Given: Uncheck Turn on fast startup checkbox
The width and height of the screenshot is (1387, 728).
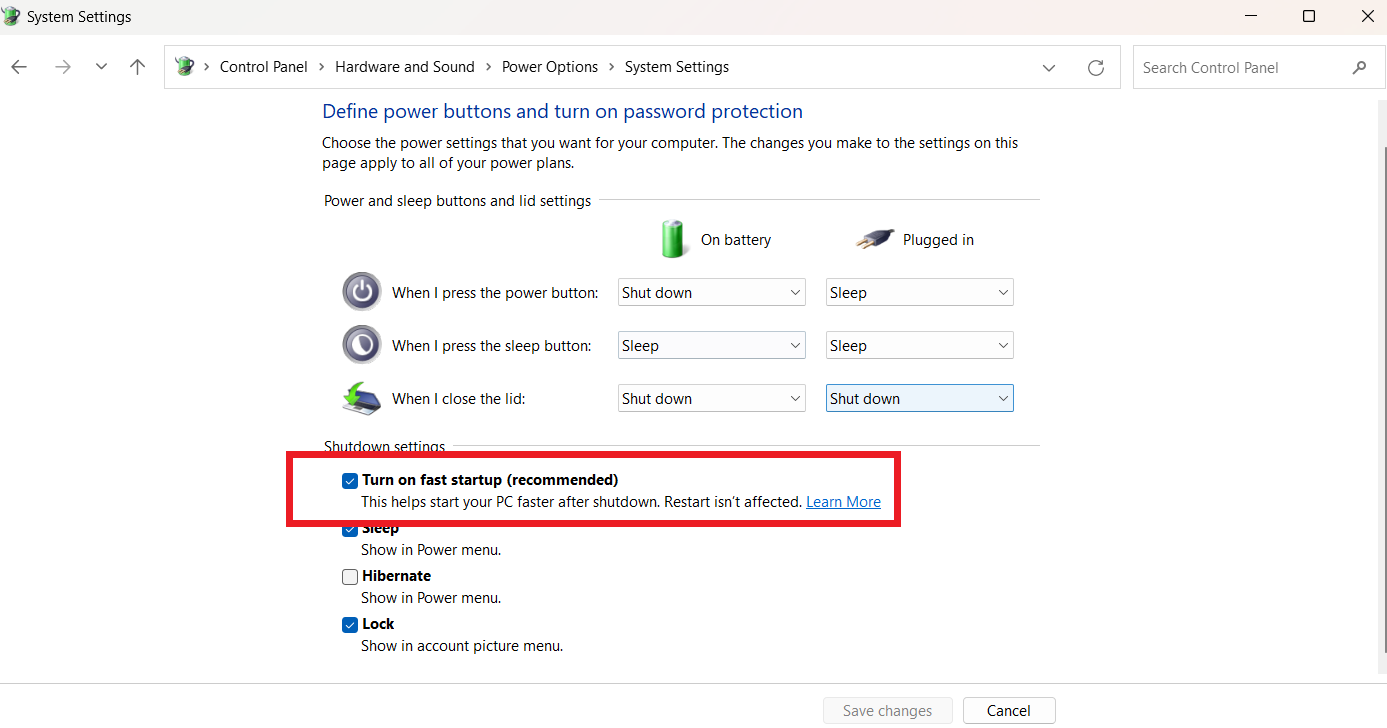Looking at the screenshot, I should [x=350, y=481].
